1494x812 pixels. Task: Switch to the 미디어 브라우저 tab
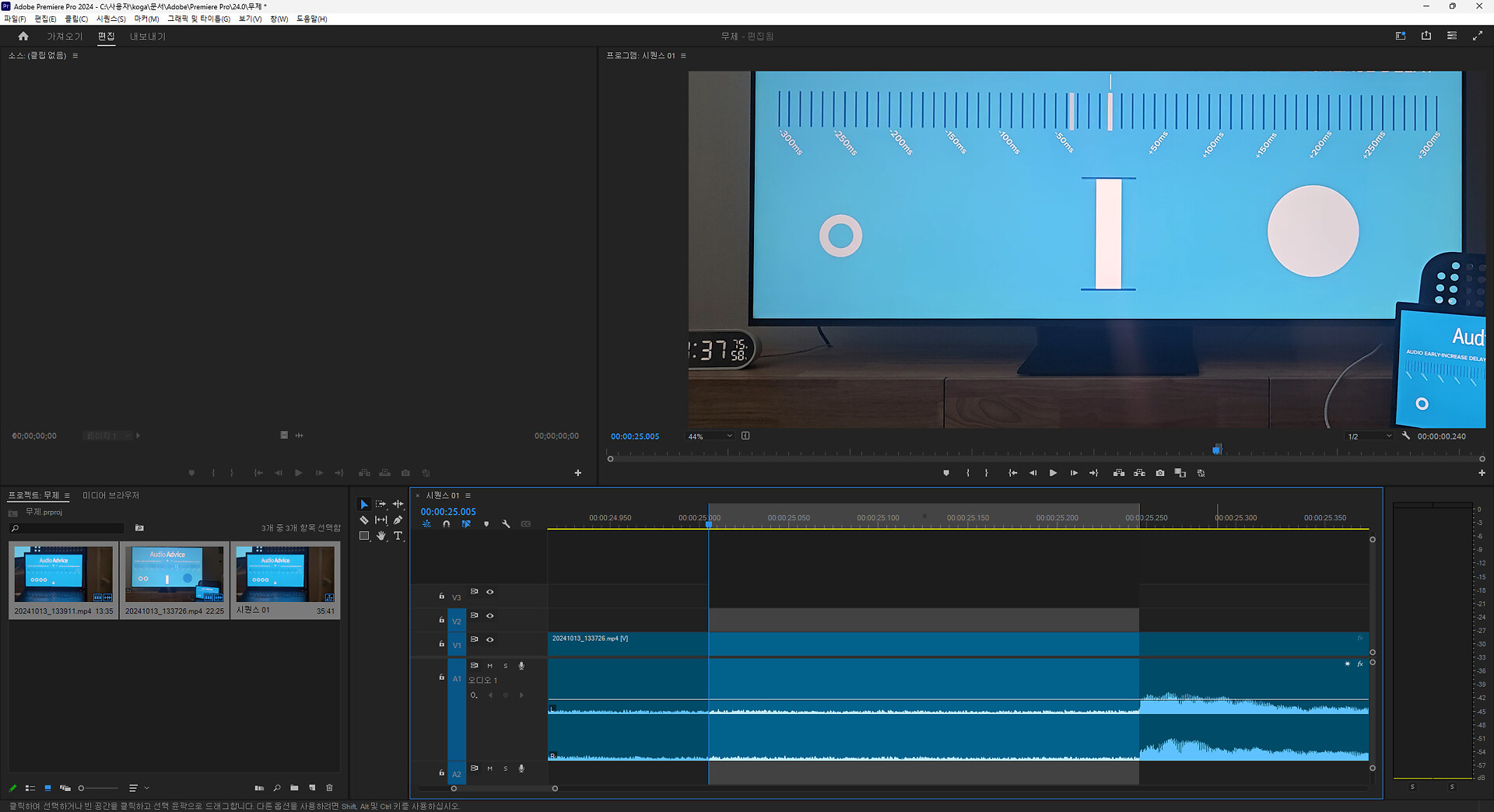[x=110, y=495]
